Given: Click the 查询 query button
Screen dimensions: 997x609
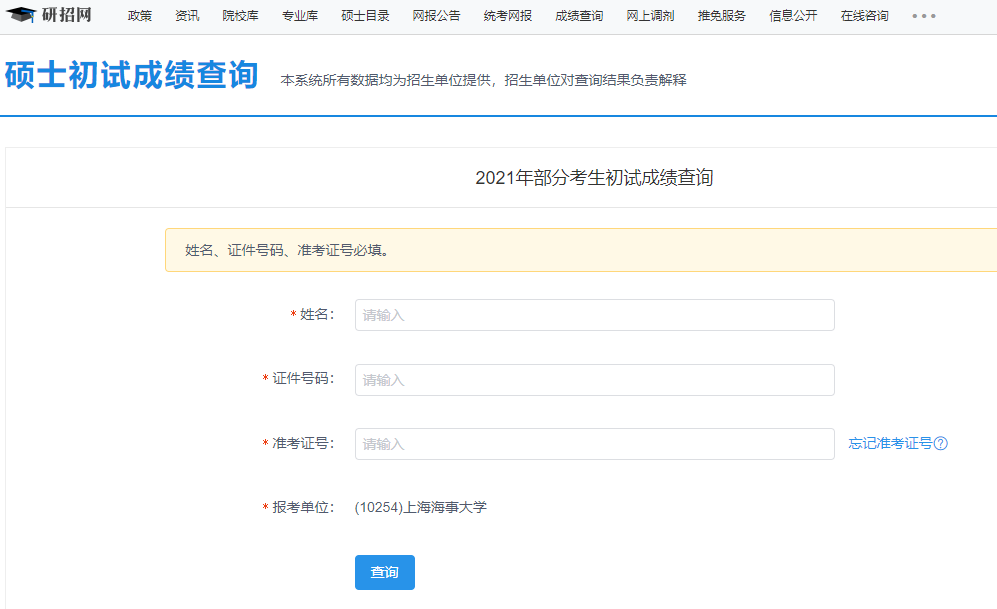Looking at the screenshot, I should pyautogui.click(x=384, y=572).
